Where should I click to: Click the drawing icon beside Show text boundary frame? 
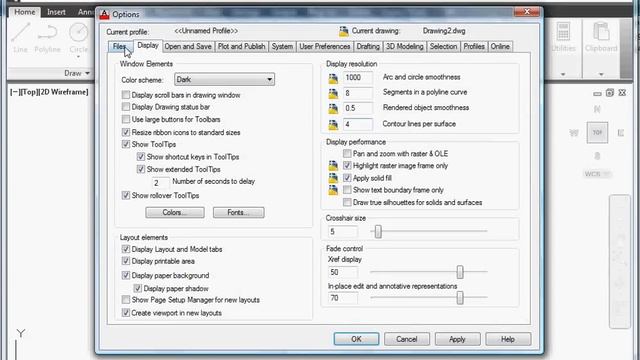click(x=333, y=190)
